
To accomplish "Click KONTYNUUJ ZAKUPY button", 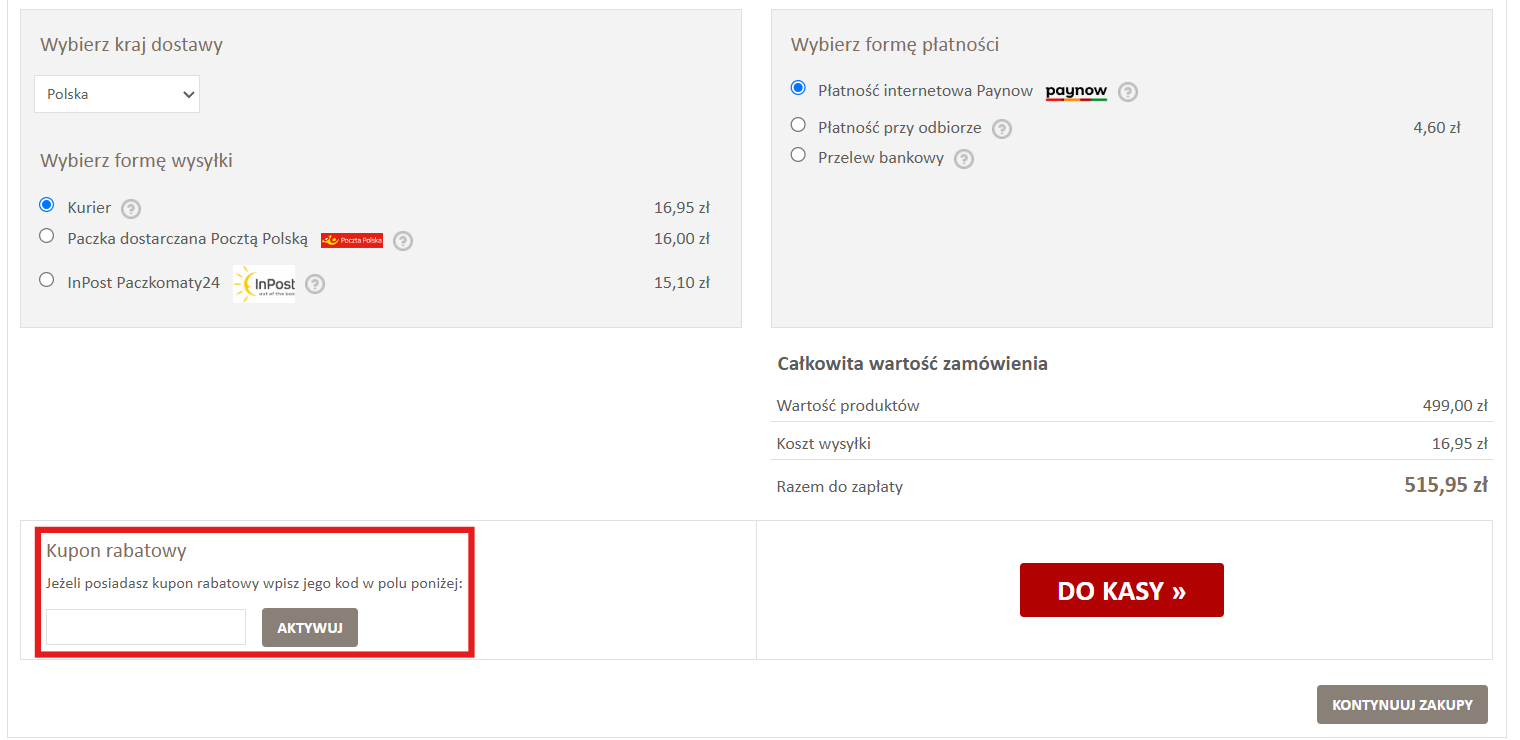I will (1402, 704).
